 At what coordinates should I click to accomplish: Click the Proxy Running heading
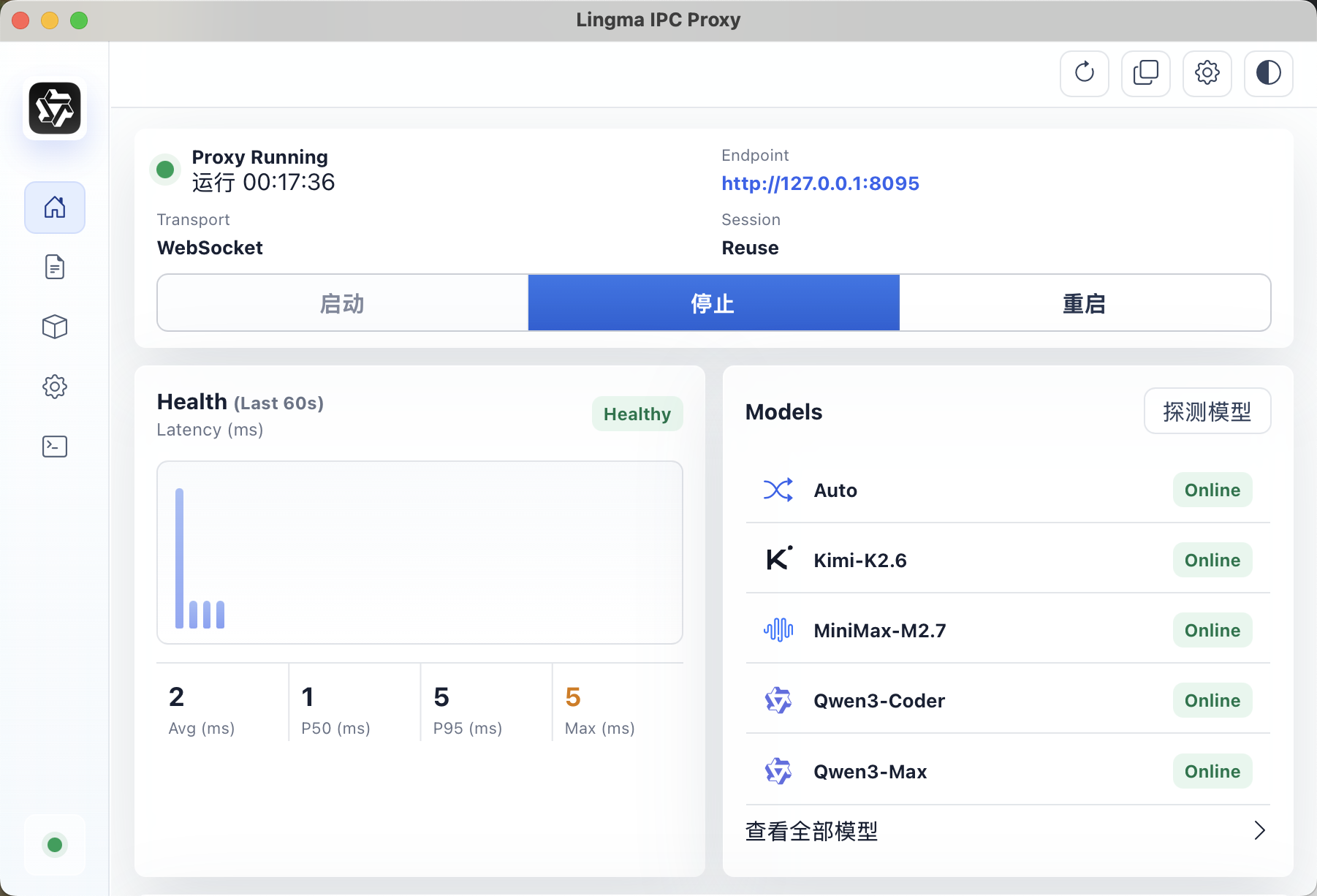pyautogui.click(x=259, y=157)
